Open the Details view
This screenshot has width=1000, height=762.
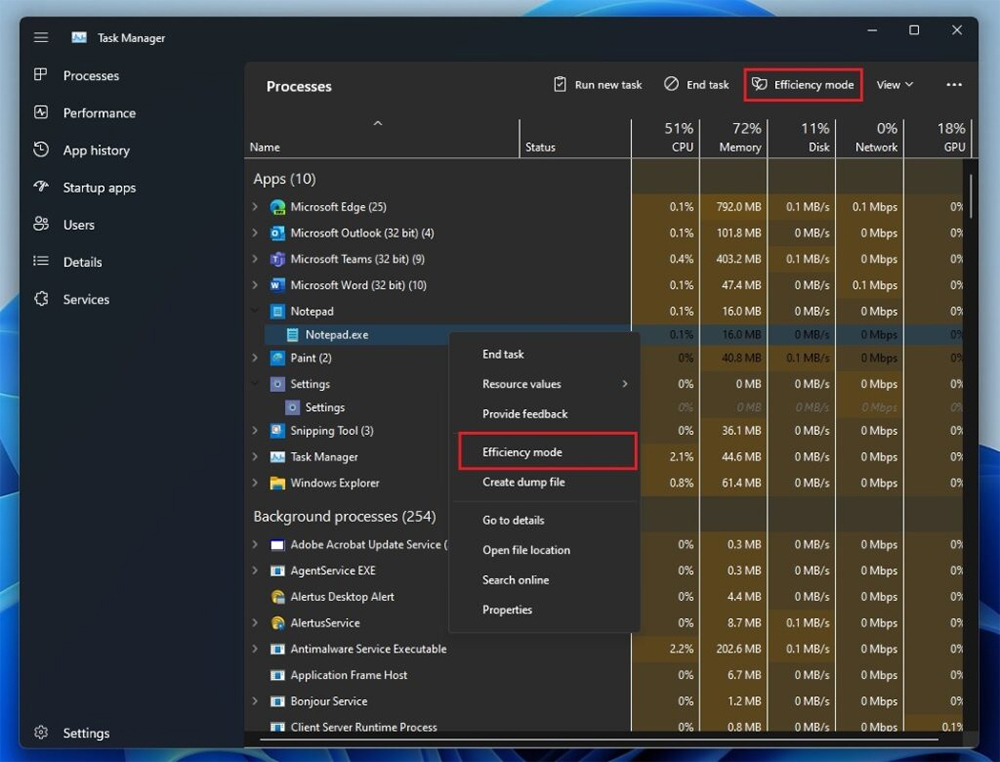pos(40,262)
